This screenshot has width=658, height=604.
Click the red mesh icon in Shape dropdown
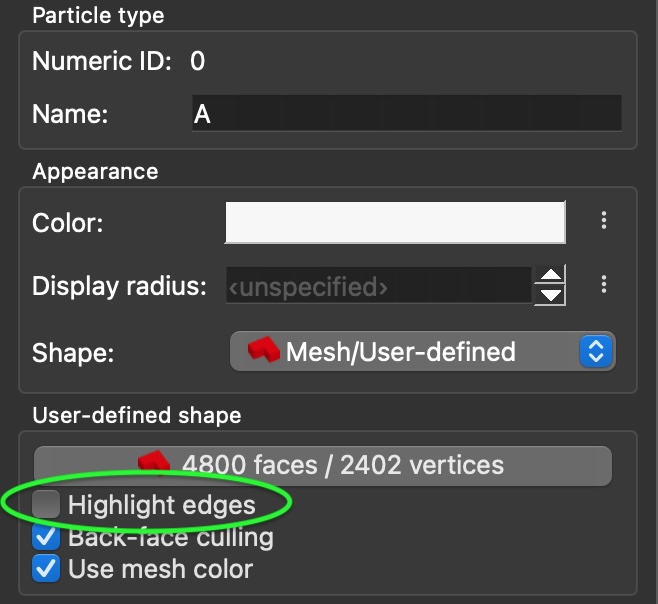click(264, 350)
